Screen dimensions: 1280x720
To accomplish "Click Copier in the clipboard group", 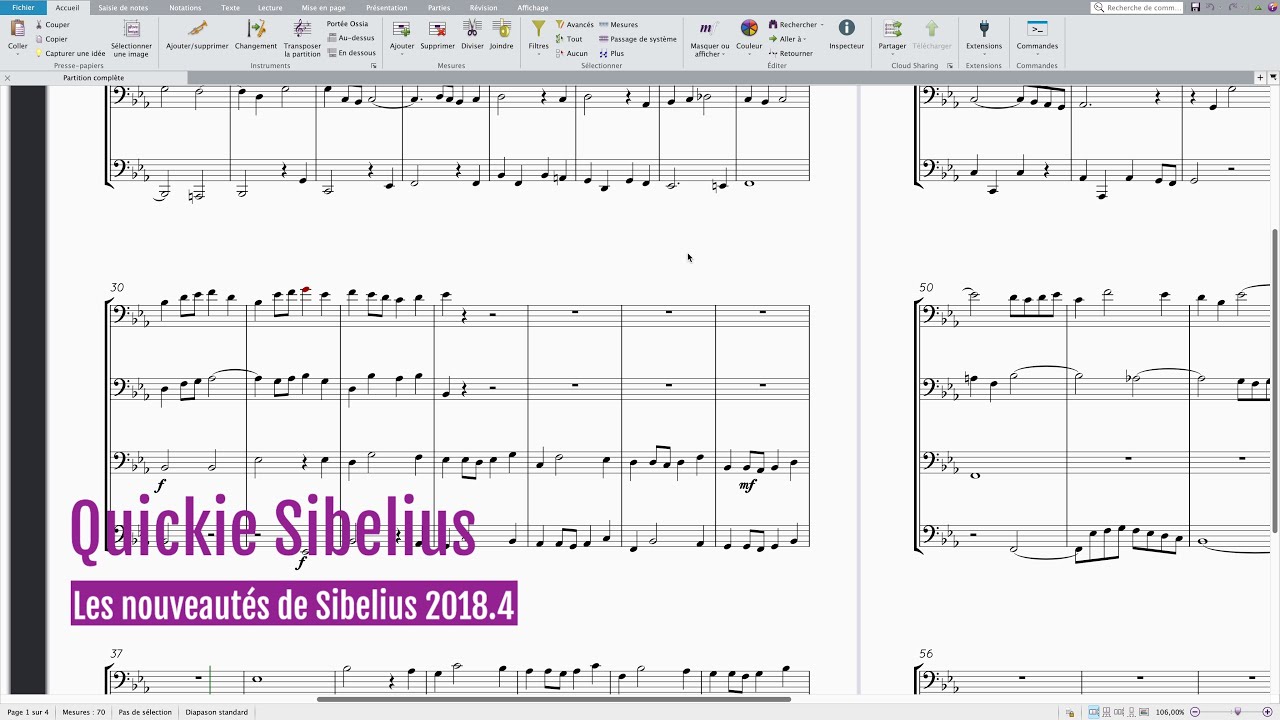I will (51, 39).
